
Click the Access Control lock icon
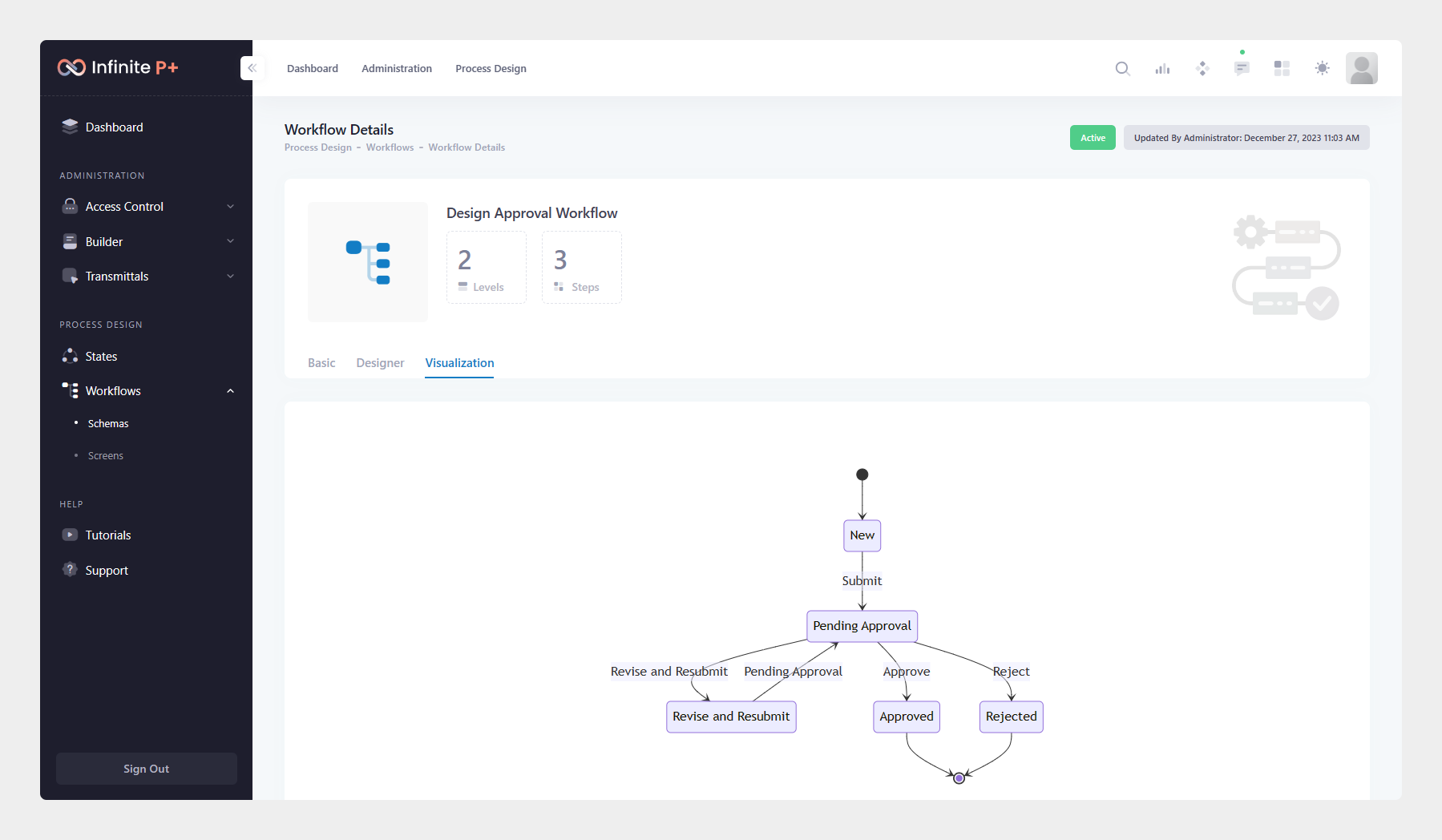point(70,206)
